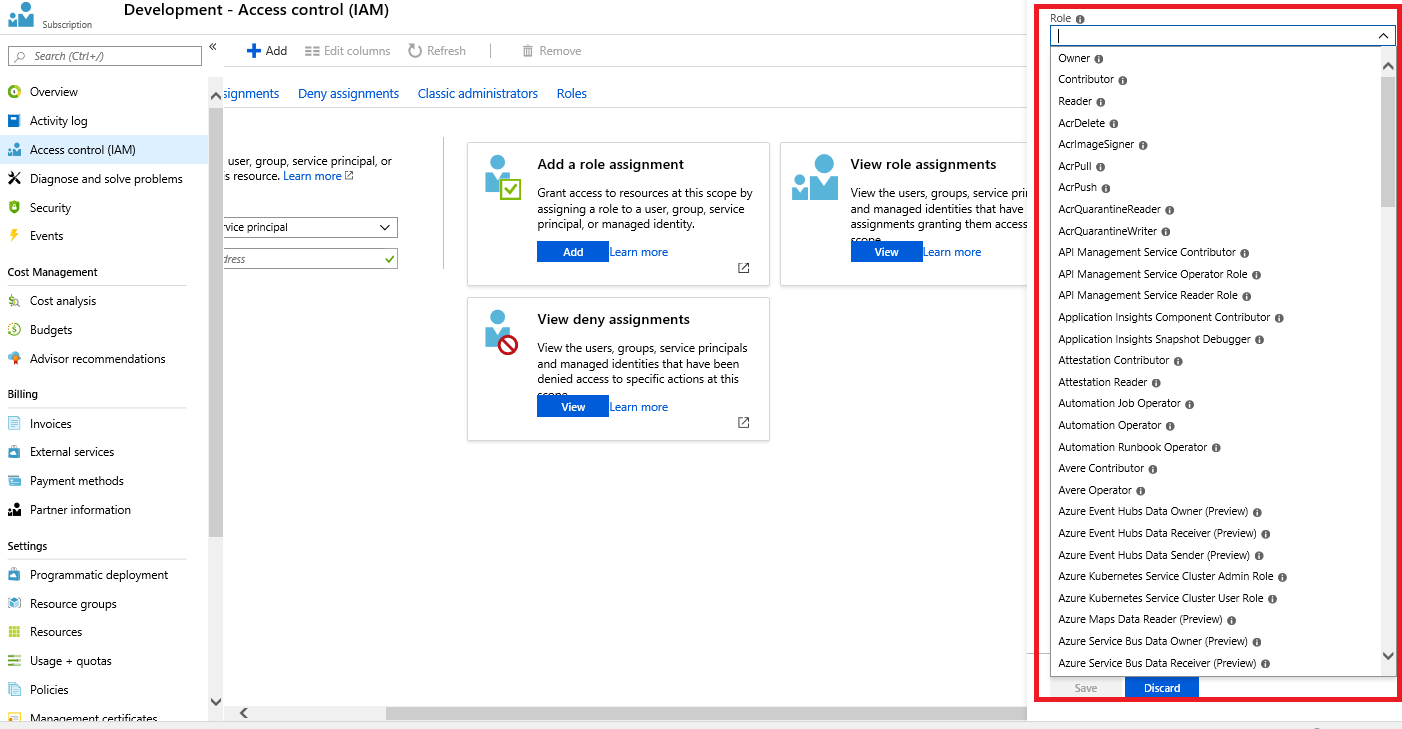Click Add in the toolbar
The height and width of the screenshot is (729, 1402).
267,51
